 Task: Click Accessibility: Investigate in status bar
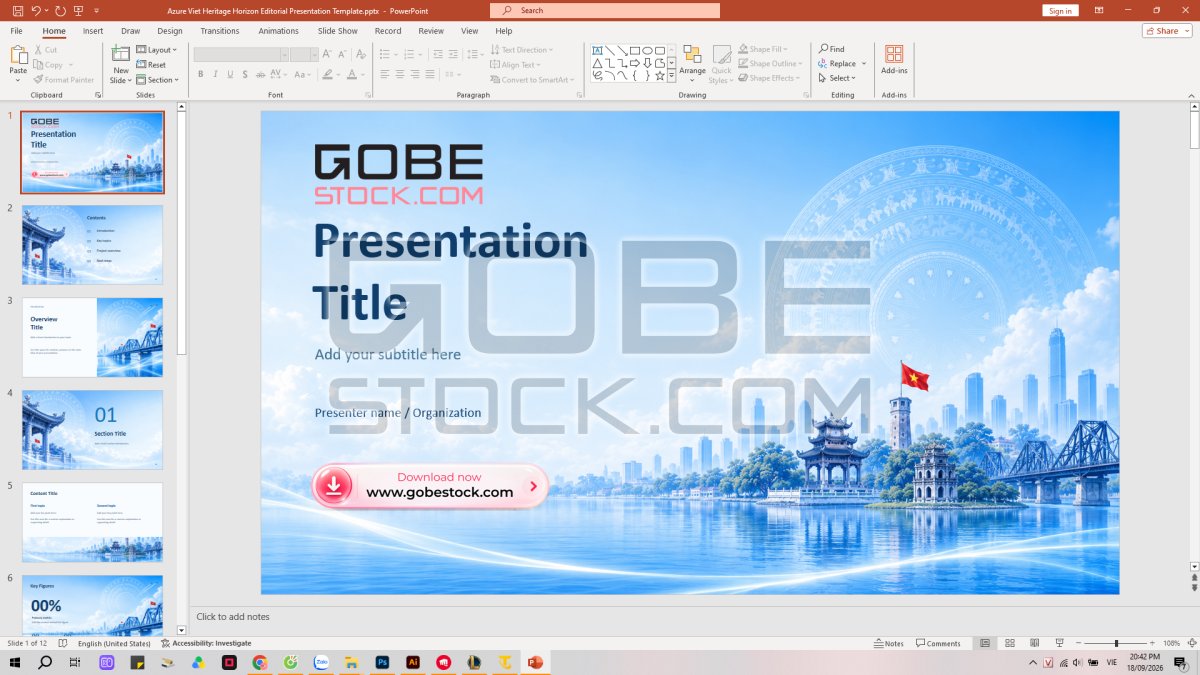click(206, 643)
